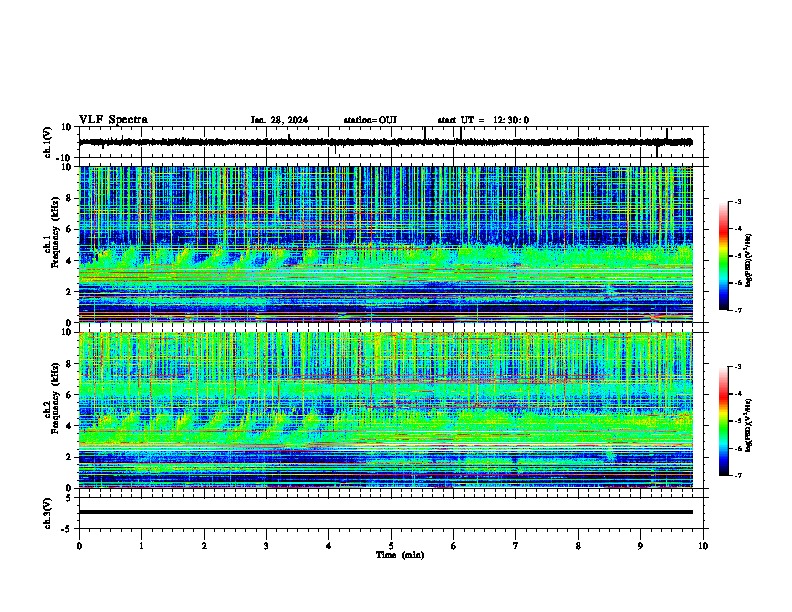Click the ch.1 voltage waveform trace
This screenshot has width=792, height=612.
(x=385, y=142)
